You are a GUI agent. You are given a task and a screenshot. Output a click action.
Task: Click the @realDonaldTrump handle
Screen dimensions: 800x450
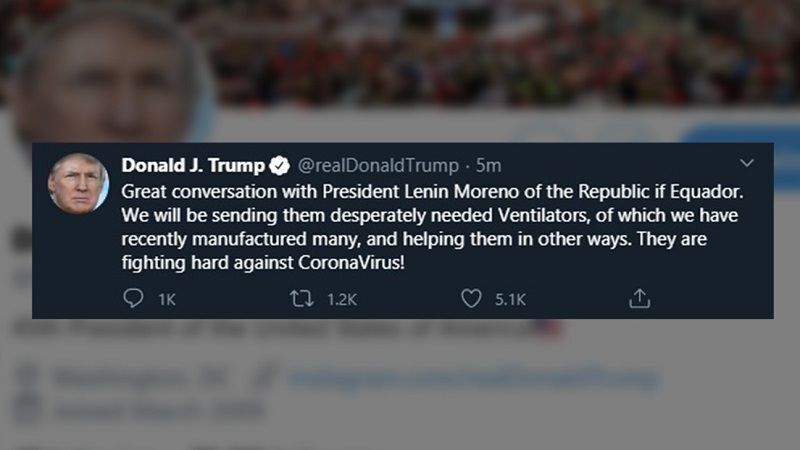(x=378, y=165)
